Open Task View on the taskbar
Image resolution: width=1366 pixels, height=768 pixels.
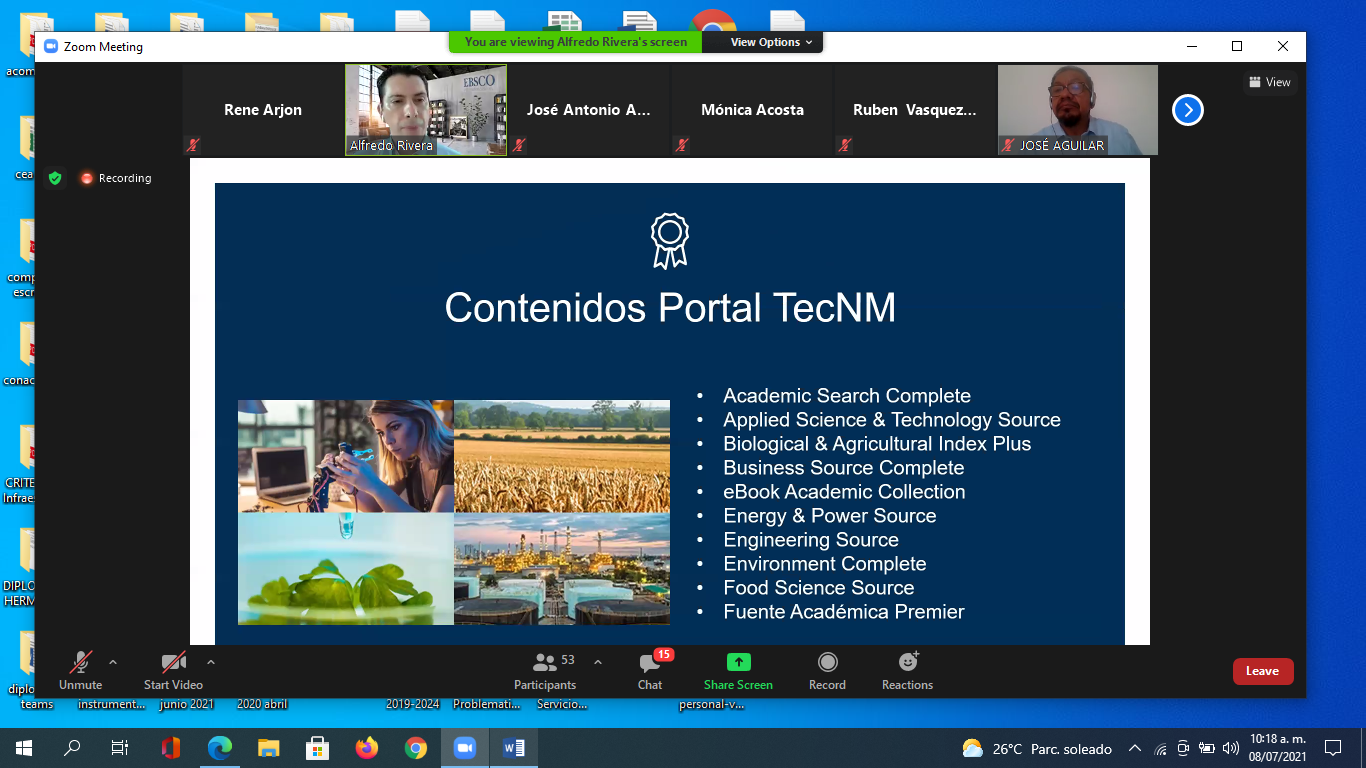(120, 748)
